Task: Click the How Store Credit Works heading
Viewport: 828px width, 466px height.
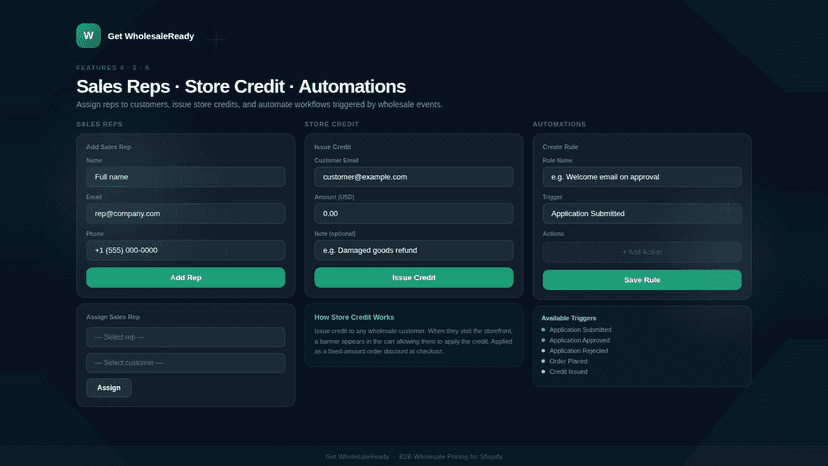Action: [354, 318]
